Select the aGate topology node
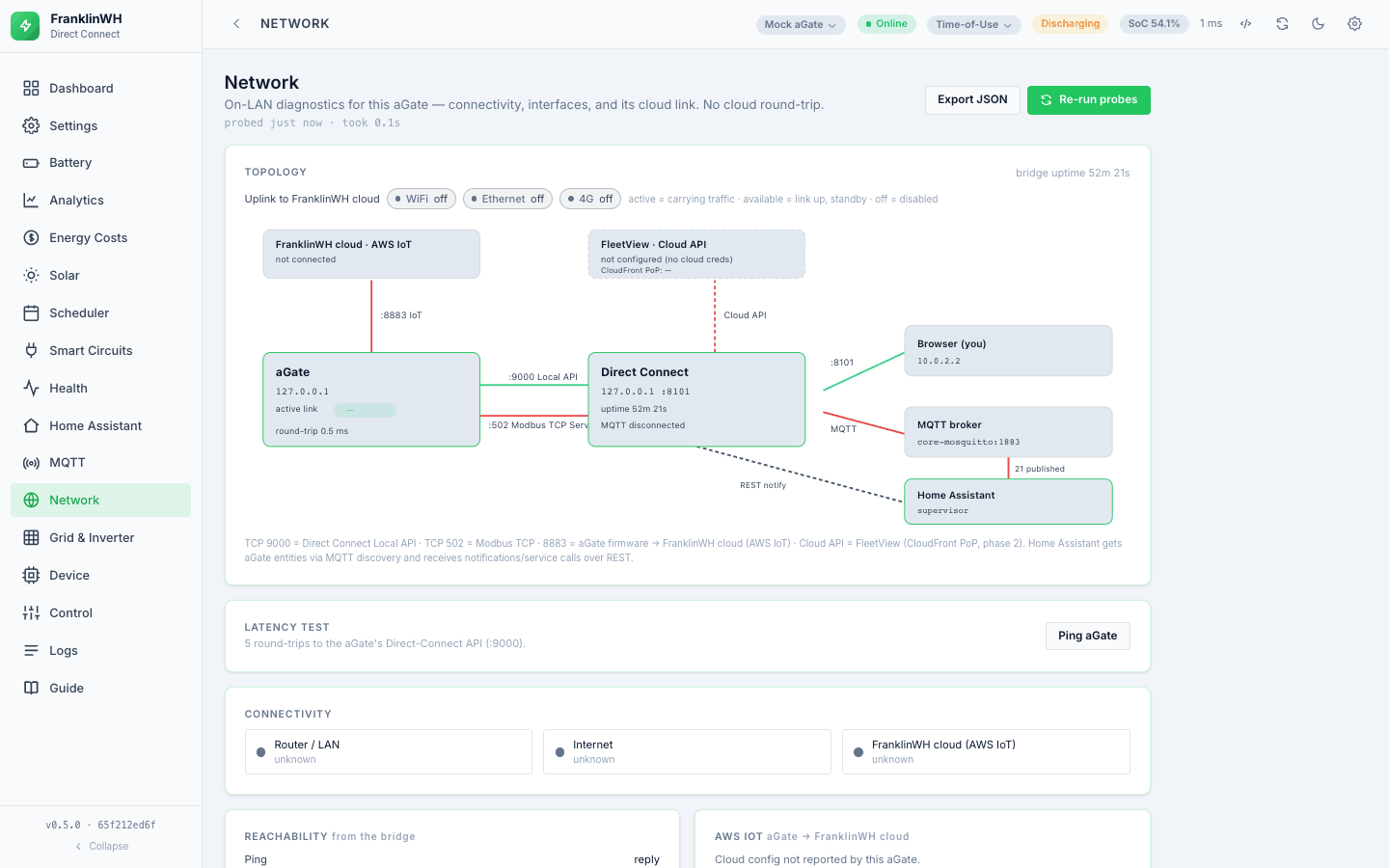 tap(371, 399)
